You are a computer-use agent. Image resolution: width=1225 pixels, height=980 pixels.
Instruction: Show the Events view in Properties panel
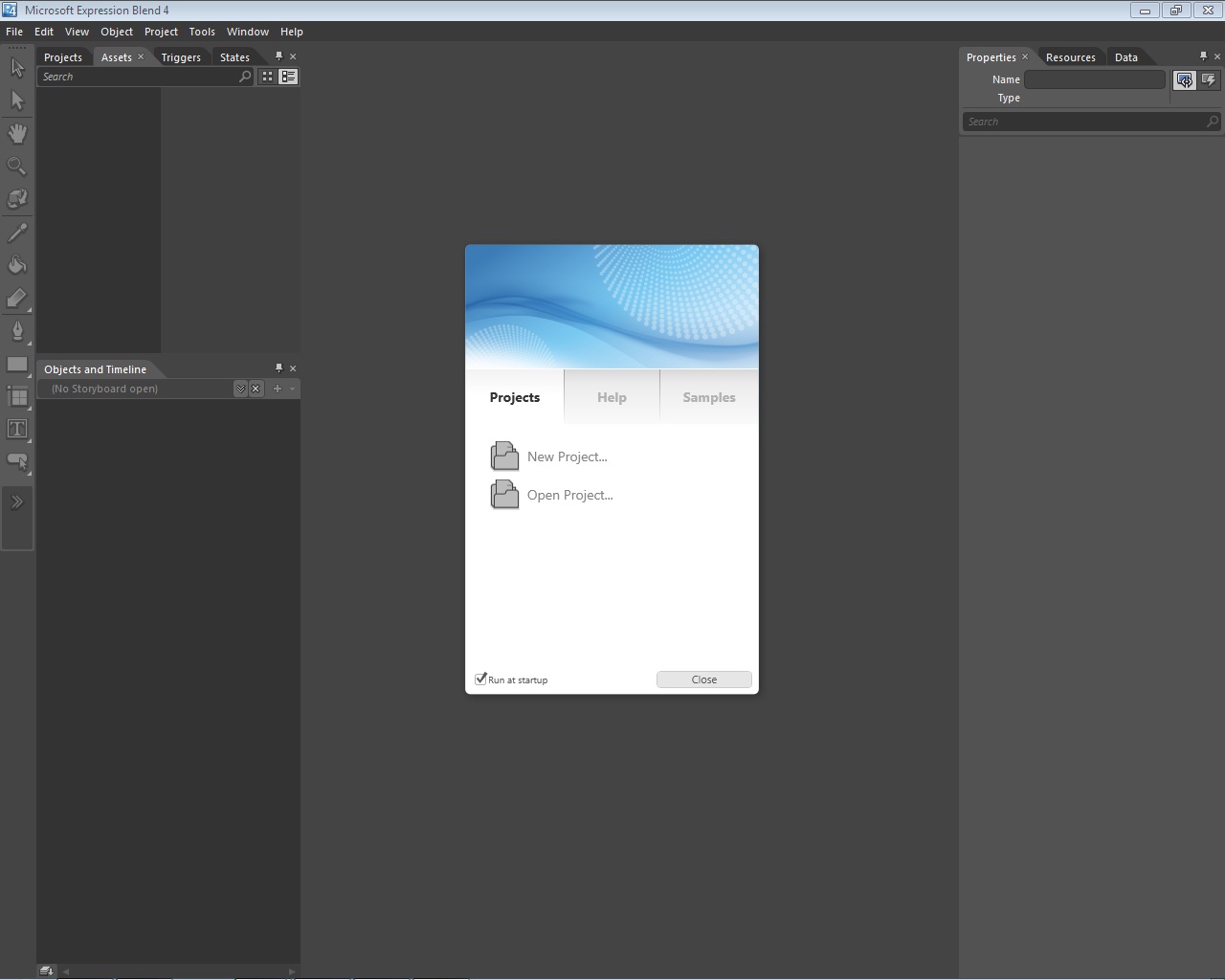pos(1209,80)
